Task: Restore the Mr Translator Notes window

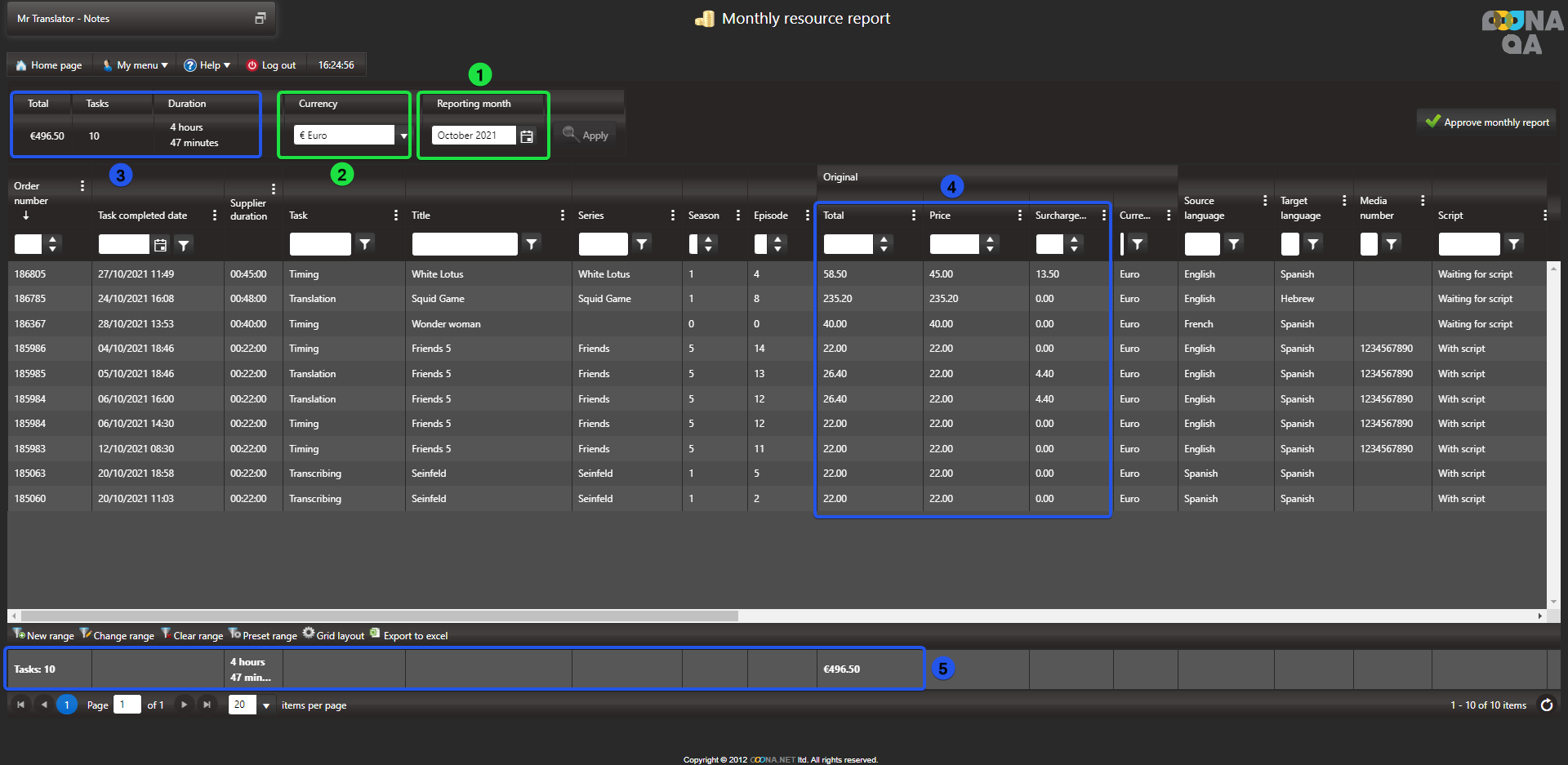Action: pos(260,18)
